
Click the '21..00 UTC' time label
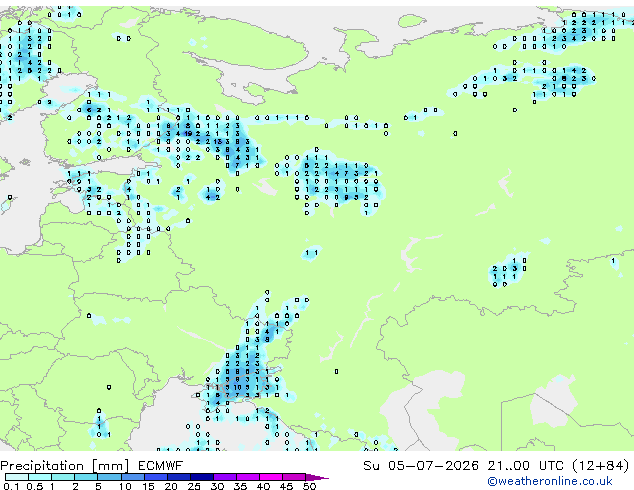click(x=525, y=466)
